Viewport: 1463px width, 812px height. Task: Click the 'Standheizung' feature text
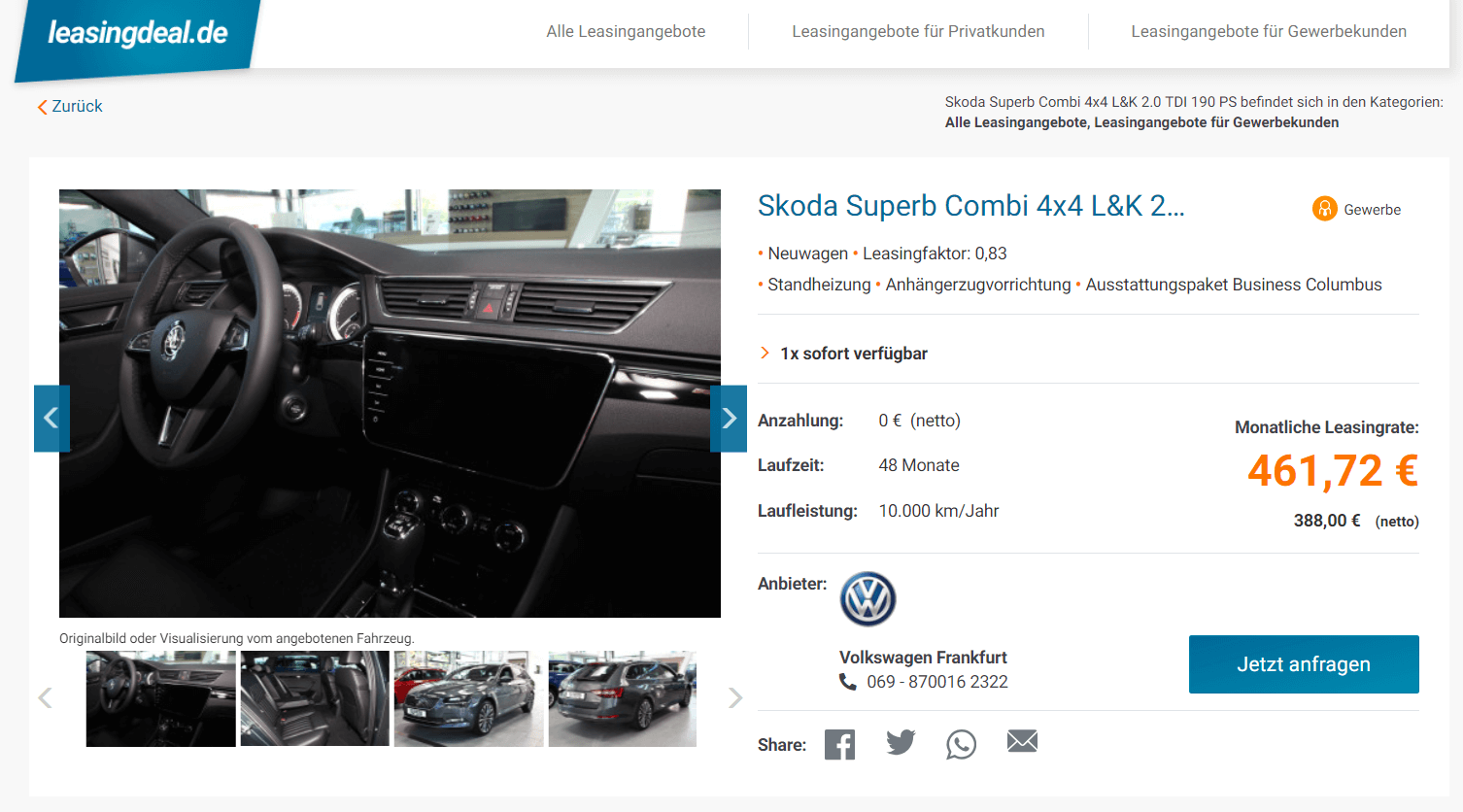tap(819, 285)
